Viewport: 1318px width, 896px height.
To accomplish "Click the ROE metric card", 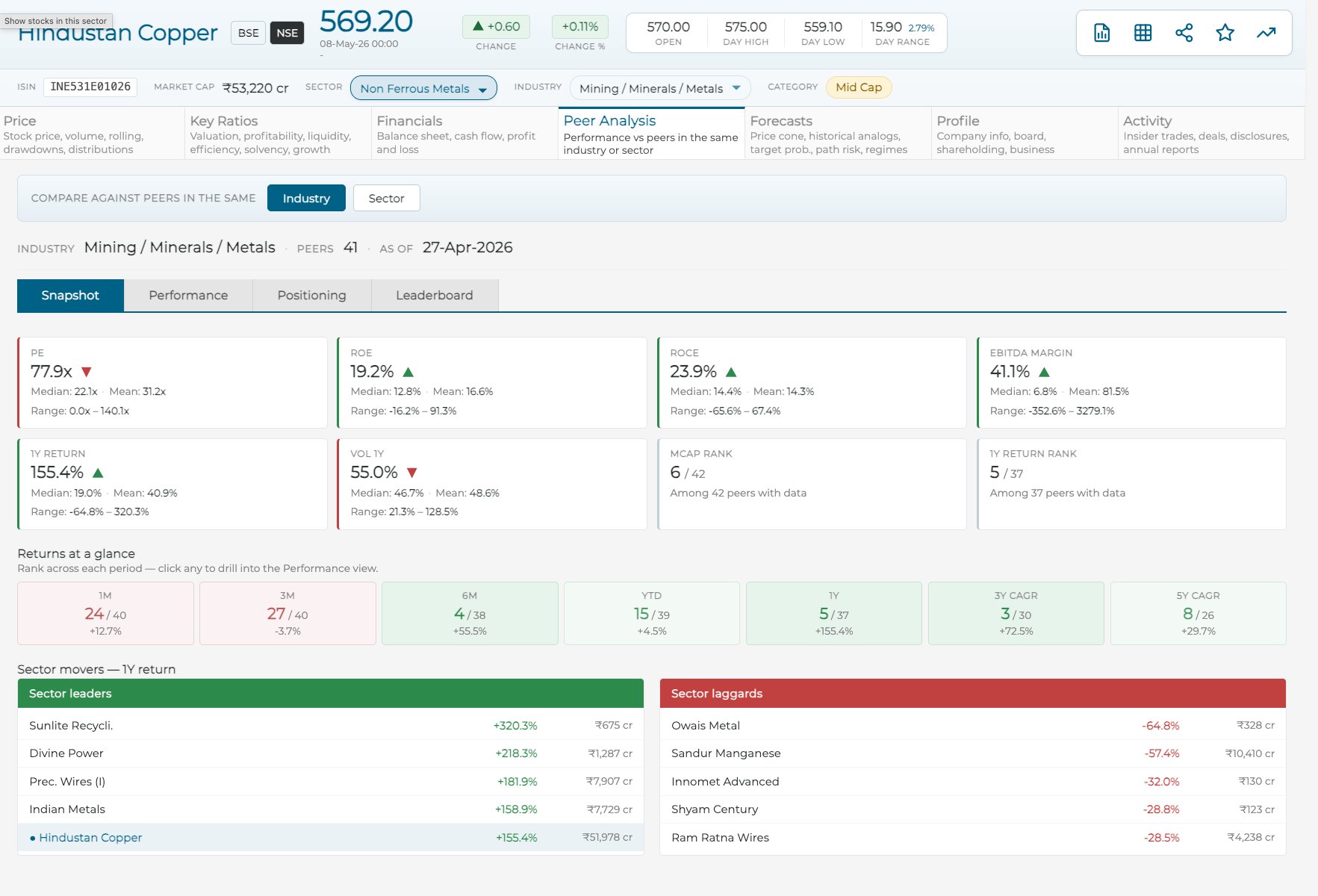I will pos(492,382).
